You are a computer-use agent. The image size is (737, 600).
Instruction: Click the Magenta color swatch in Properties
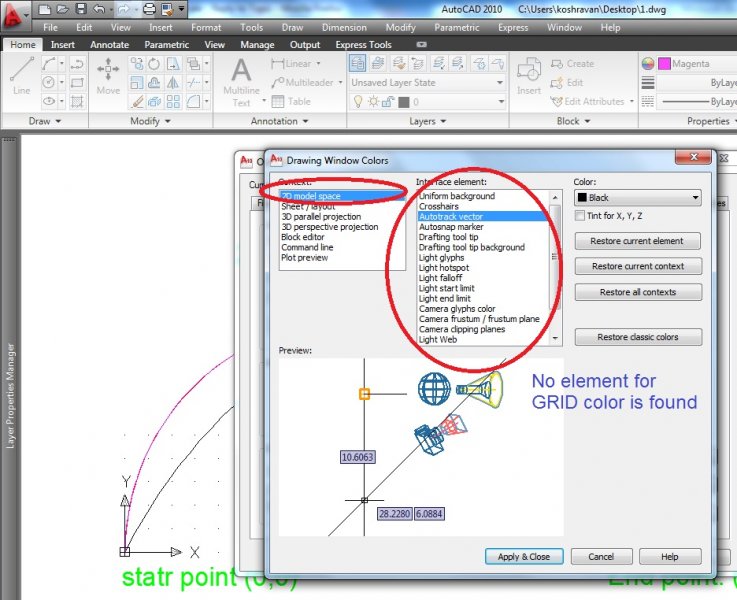(x=664, y=63)
